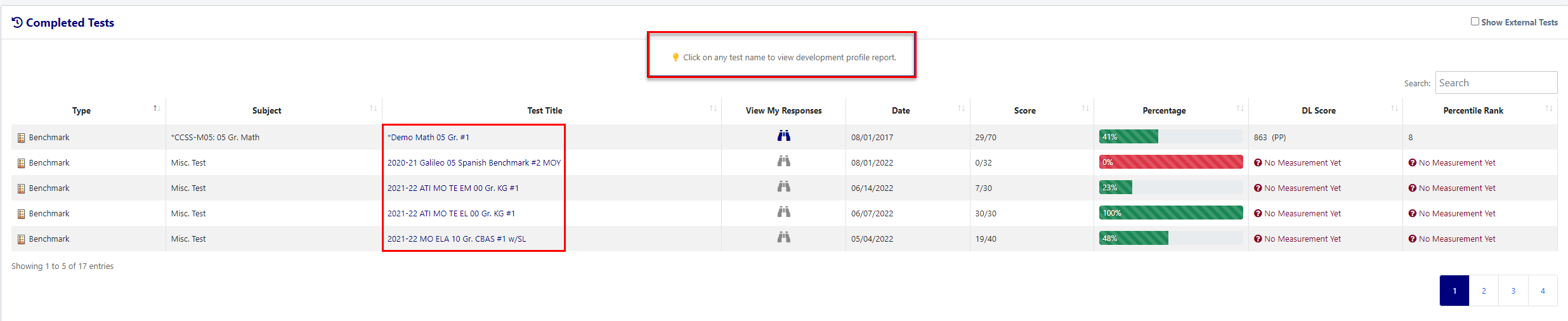The image size is (1568, 321).
Task: Enable Show External Tests checkbox
Action: point(1475,22)
